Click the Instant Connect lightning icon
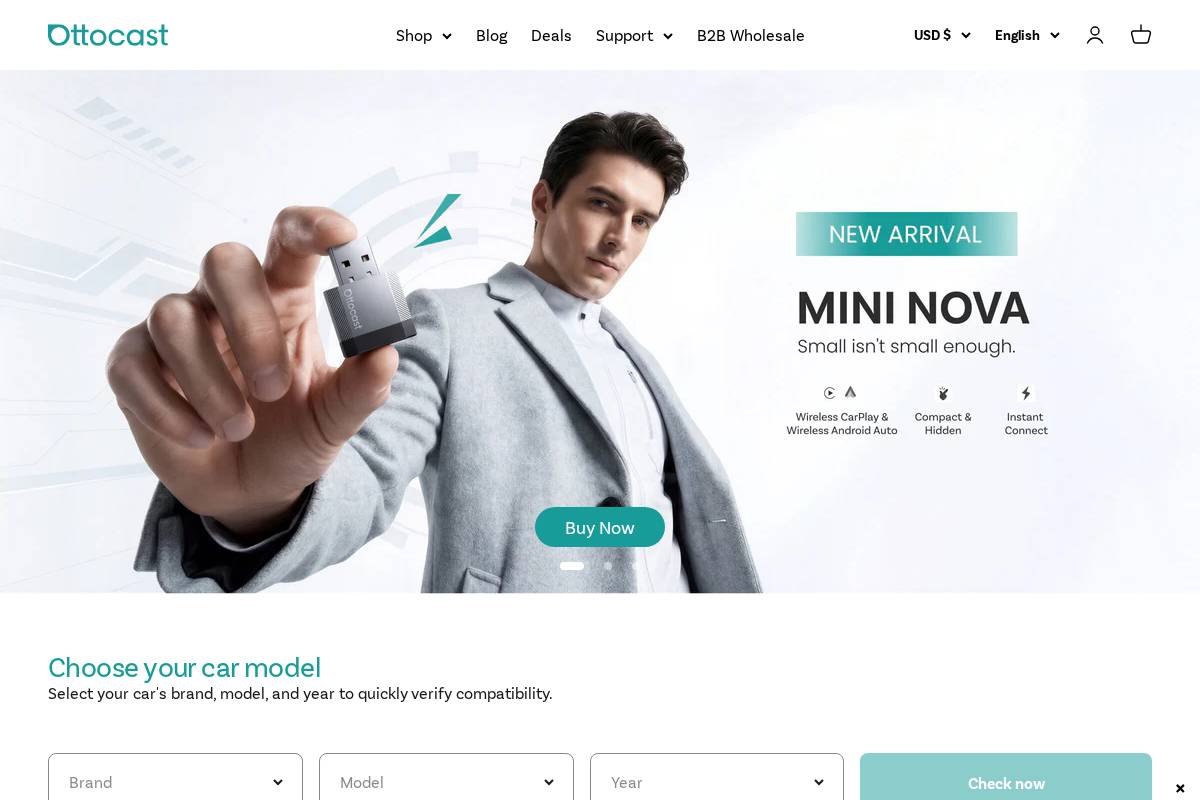This screenshot has height=800, width=1200. [x=1026, y=393]
